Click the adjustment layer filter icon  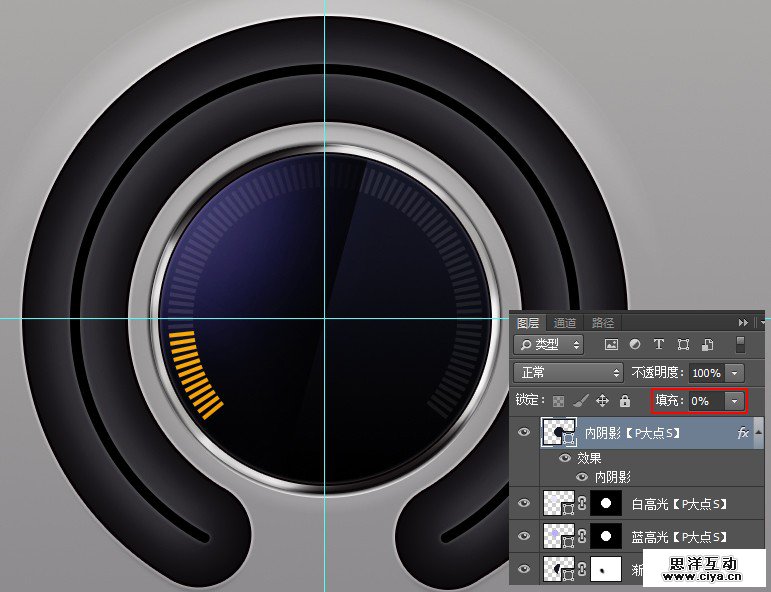click(635, 345)
